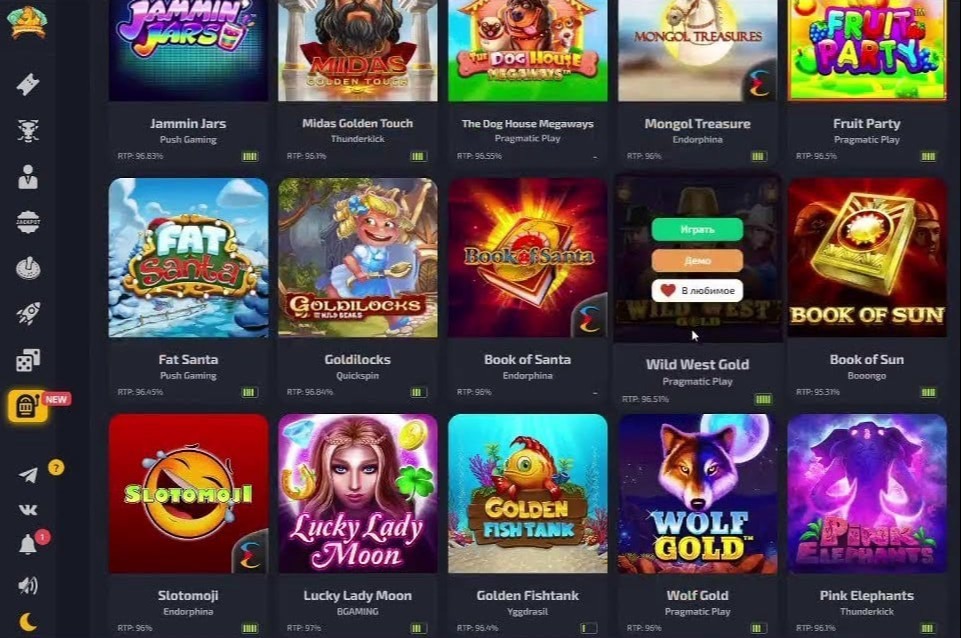
Task: Open the notifications bell icon
Action: point(28,544)
